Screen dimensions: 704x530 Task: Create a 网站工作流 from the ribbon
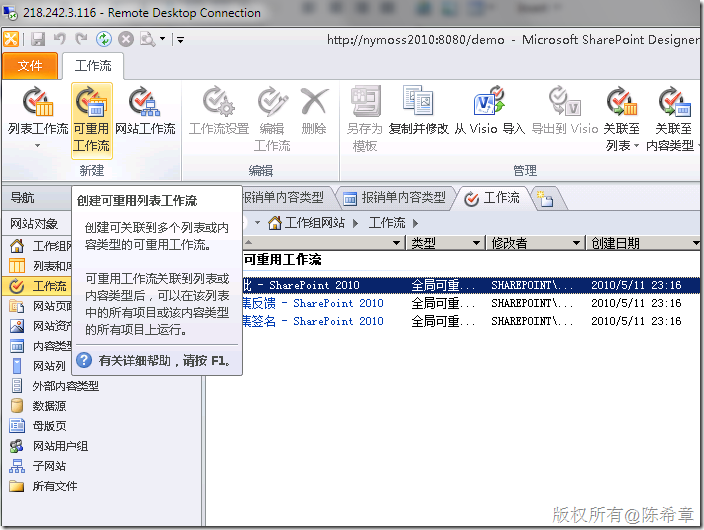tap(145, 111)
